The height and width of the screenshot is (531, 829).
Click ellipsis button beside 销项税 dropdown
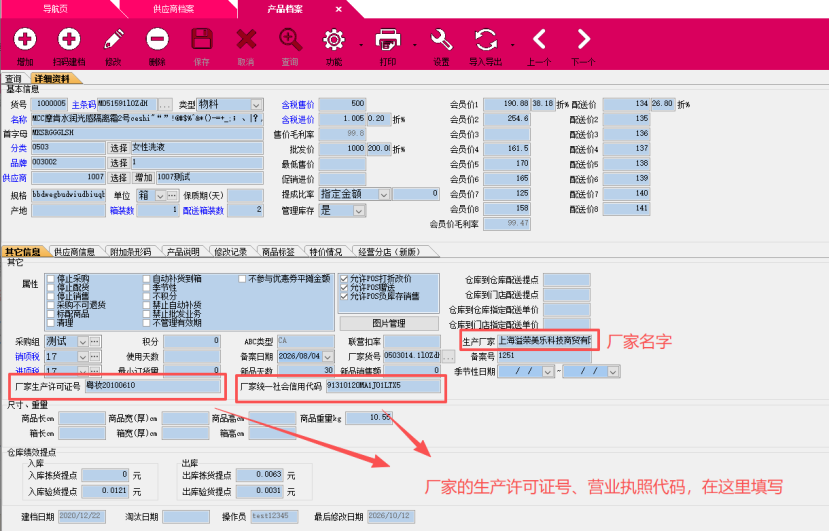tap(95, 356)
